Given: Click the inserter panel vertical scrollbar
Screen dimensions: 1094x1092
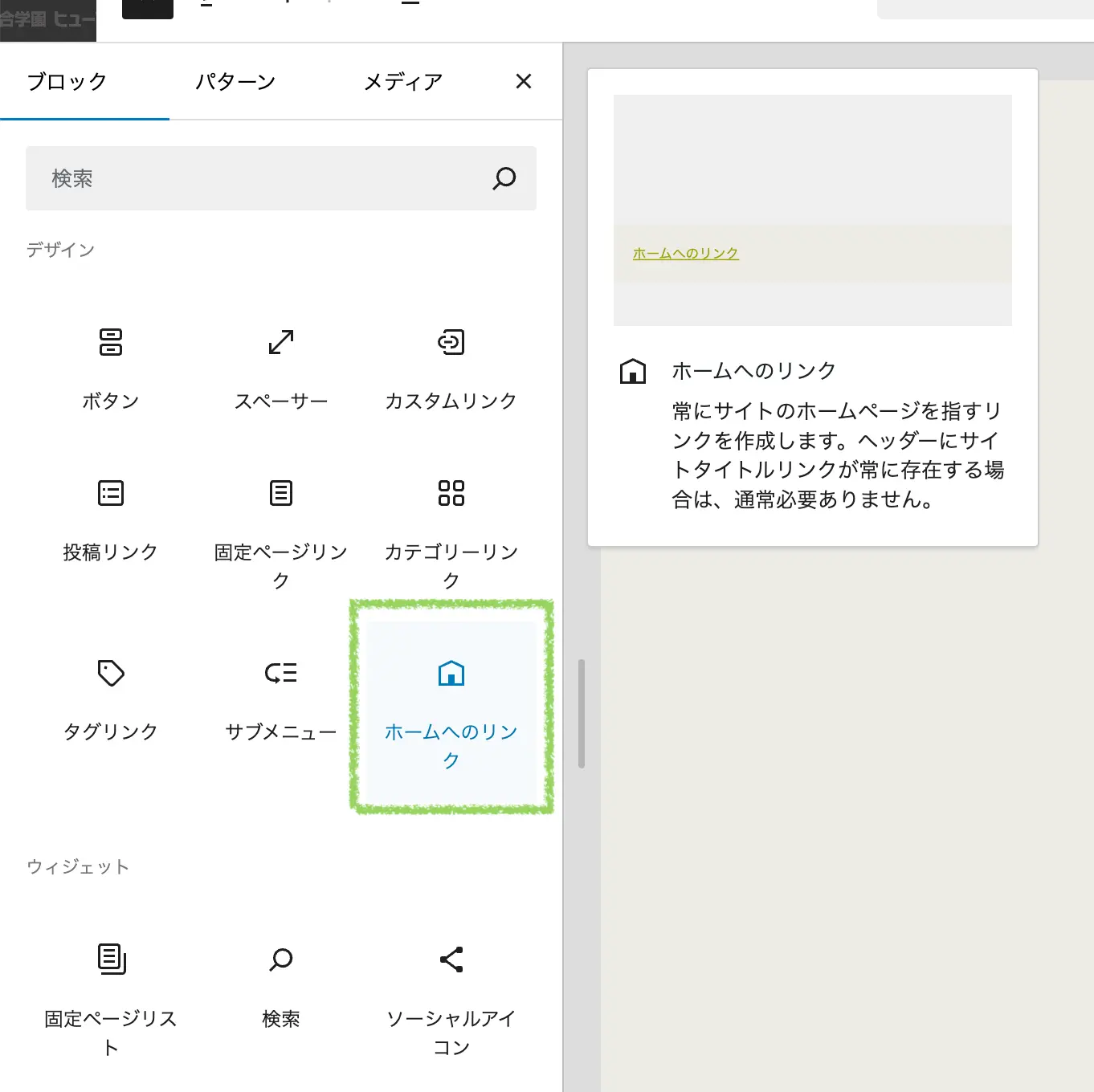Looking at the screenshot, I should pyautogui.click(x=582, y=713).
